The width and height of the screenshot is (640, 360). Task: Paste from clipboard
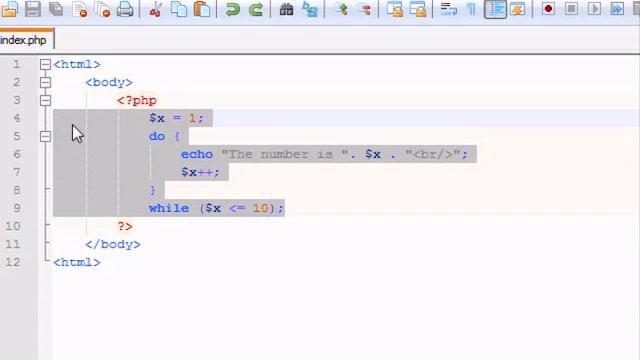(x=202, y=9)
